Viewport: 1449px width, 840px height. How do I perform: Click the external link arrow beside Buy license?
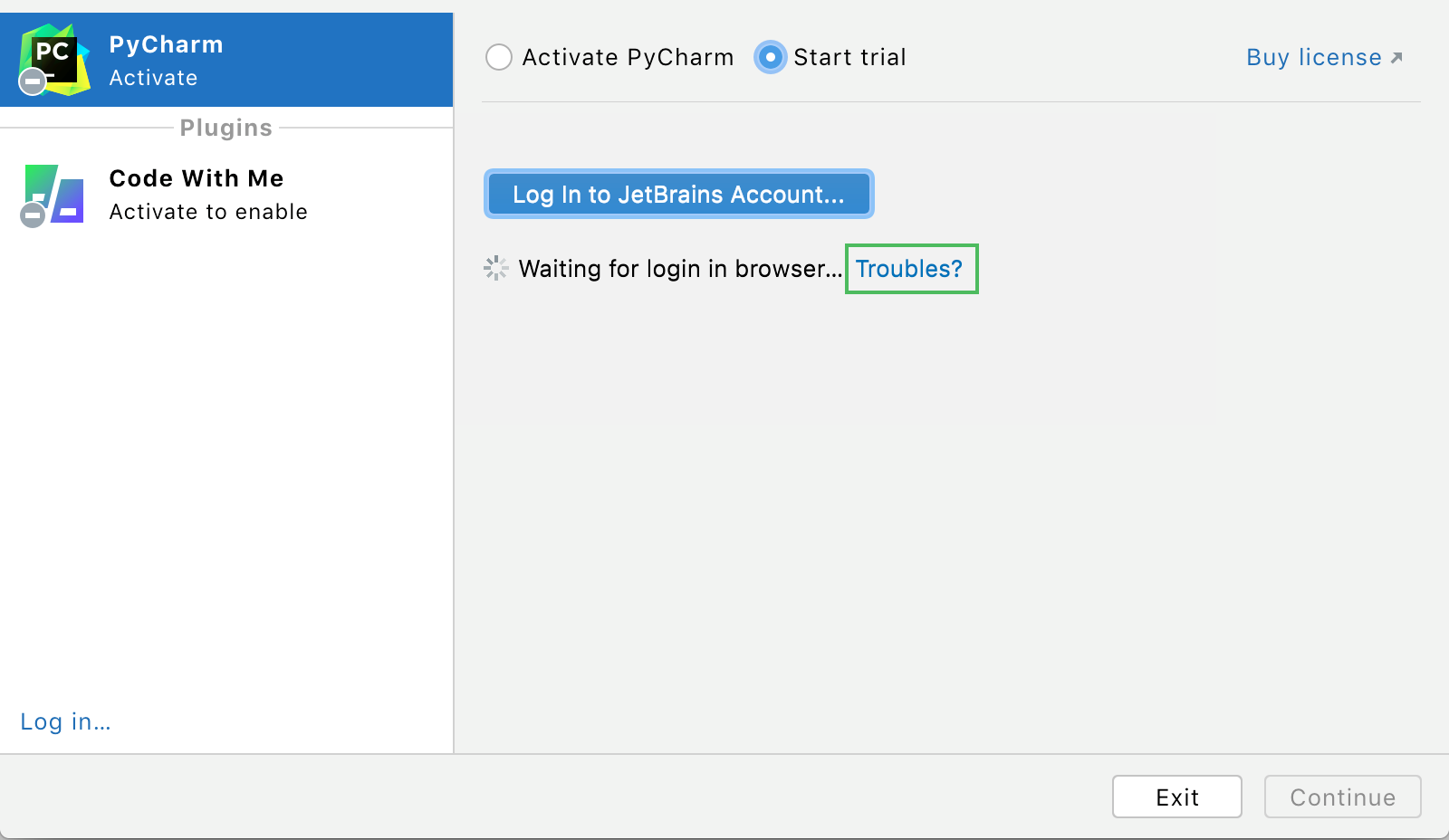[x=1396, y=56]
